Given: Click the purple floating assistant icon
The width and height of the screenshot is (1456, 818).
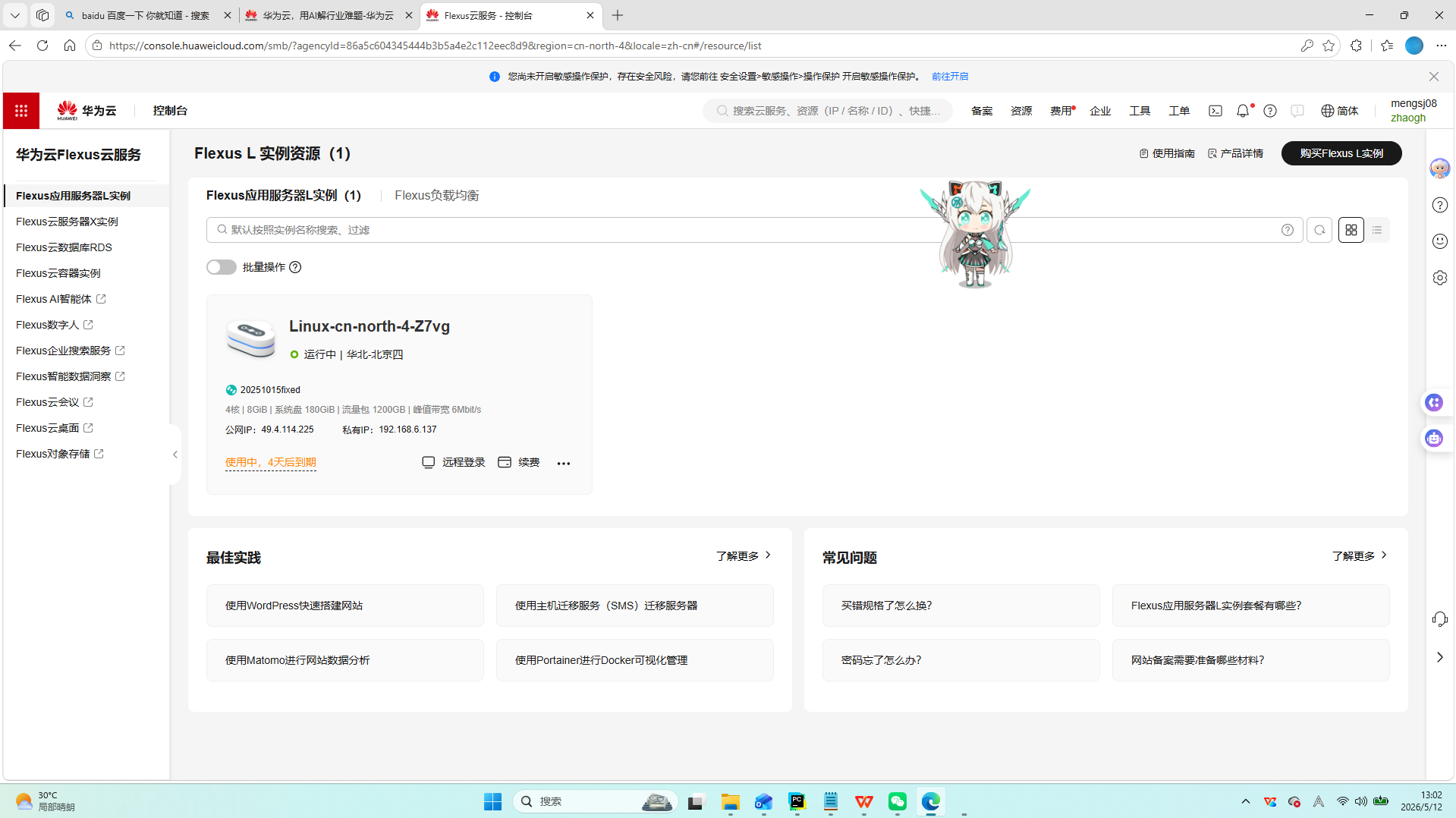Looking at the screenshot, I should [1433, 402].
